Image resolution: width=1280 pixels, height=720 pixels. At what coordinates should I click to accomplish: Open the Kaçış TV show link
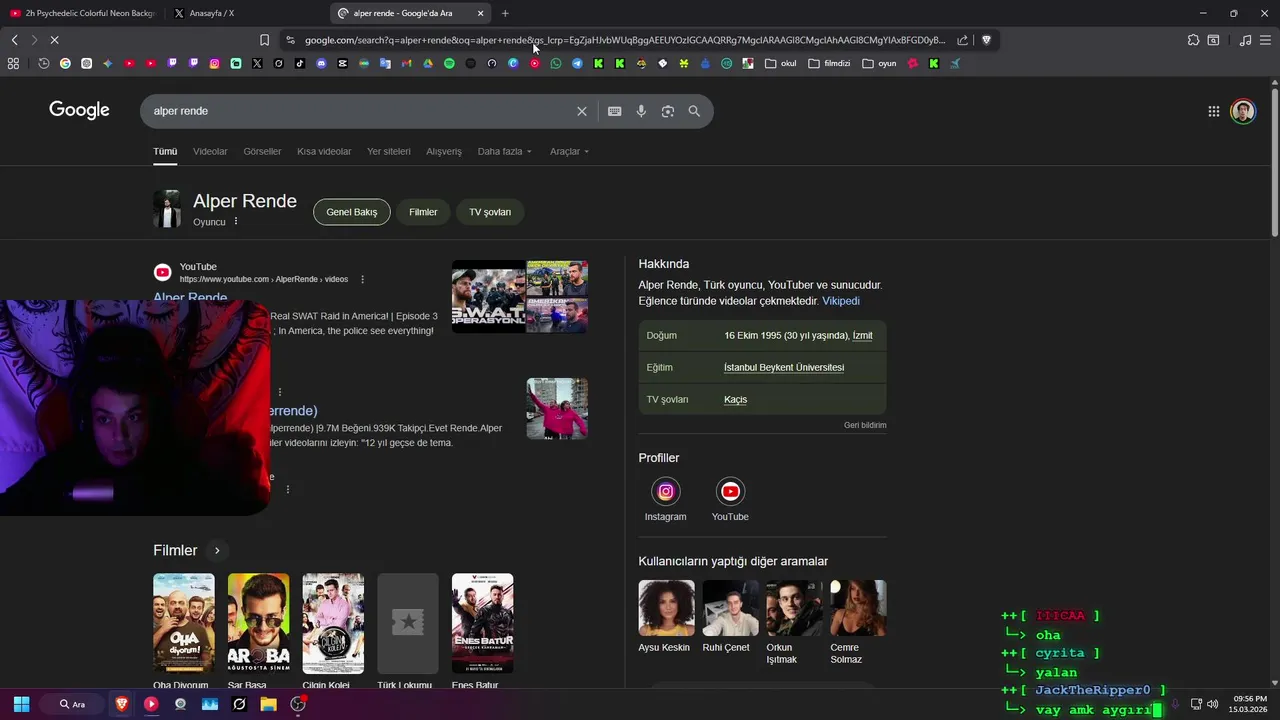[735, 399]
